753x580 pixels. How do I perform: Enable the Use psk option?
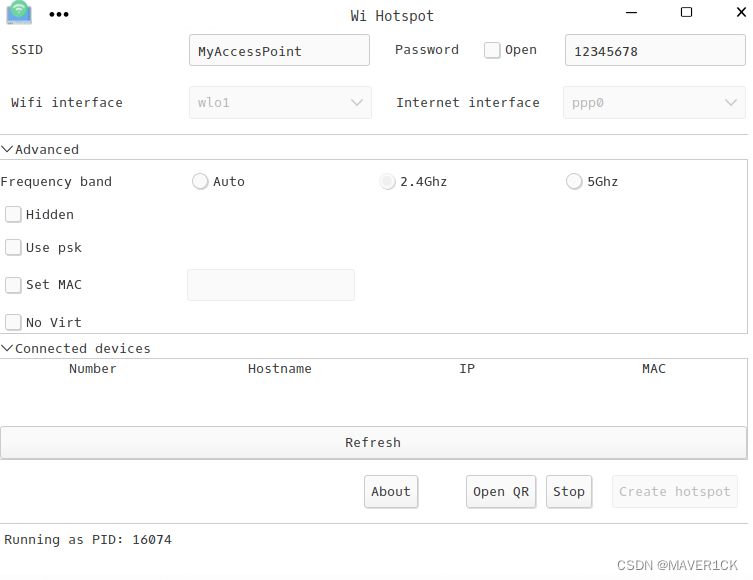(x=13, y=247)
